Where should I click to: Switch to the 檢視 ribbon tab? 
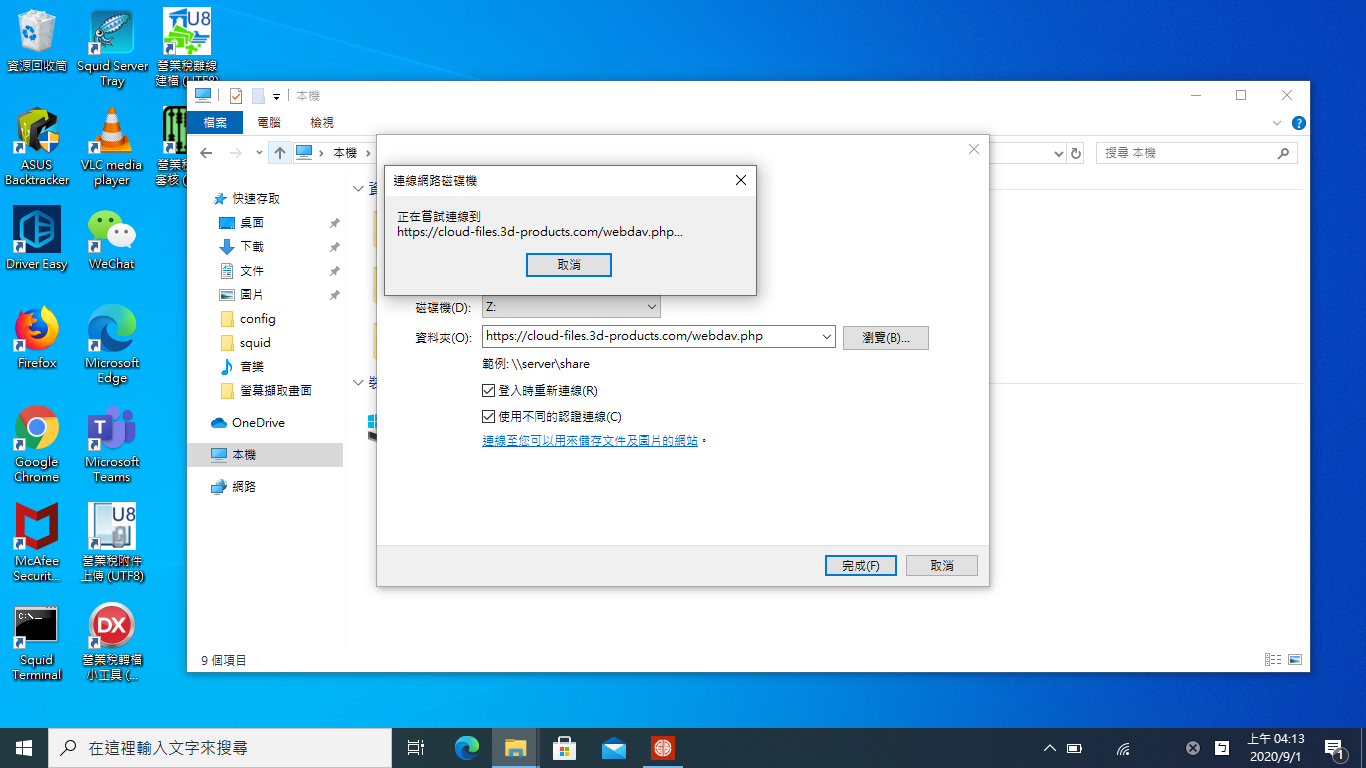click(x=322, y=123)
